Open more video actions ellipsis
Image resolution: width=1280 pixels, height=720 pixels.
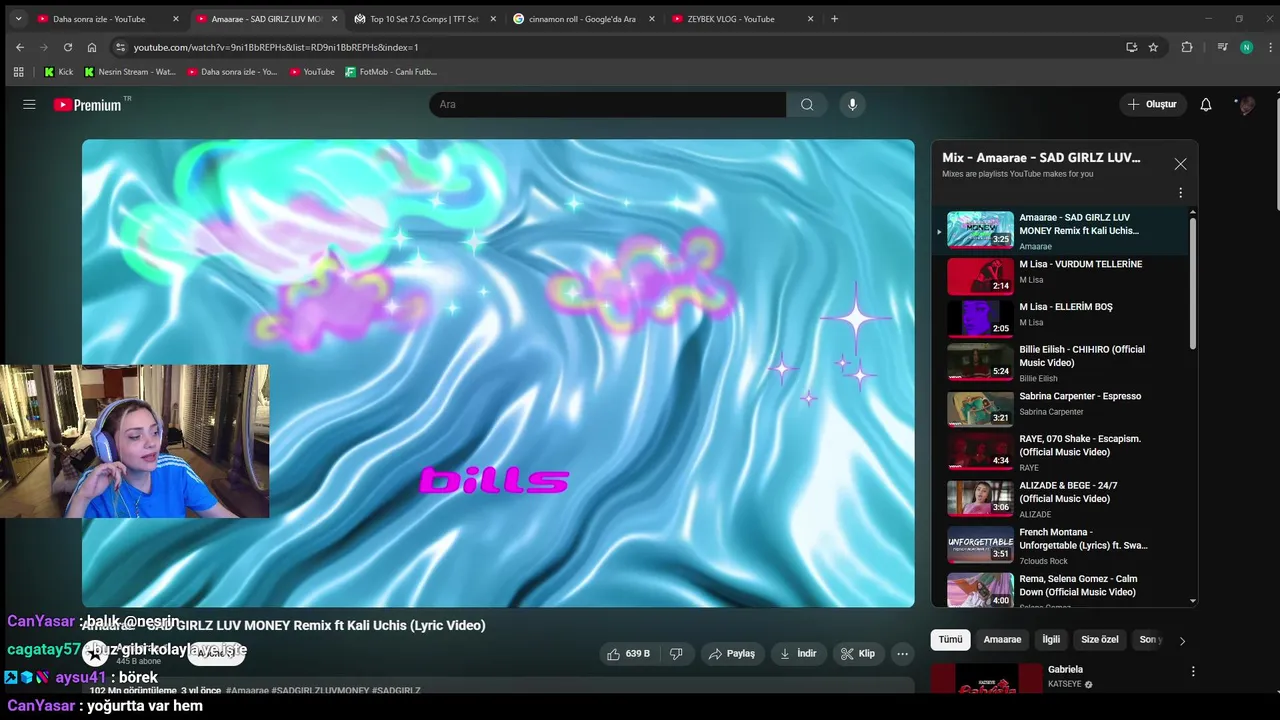902,654
